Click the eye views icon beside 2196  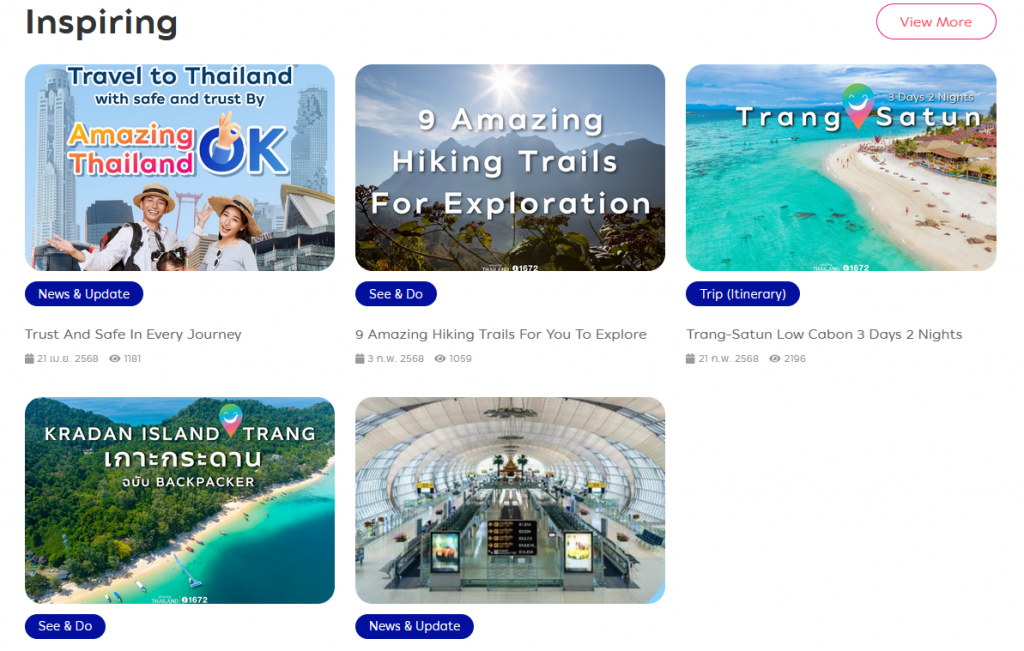[x=775, y=358]
